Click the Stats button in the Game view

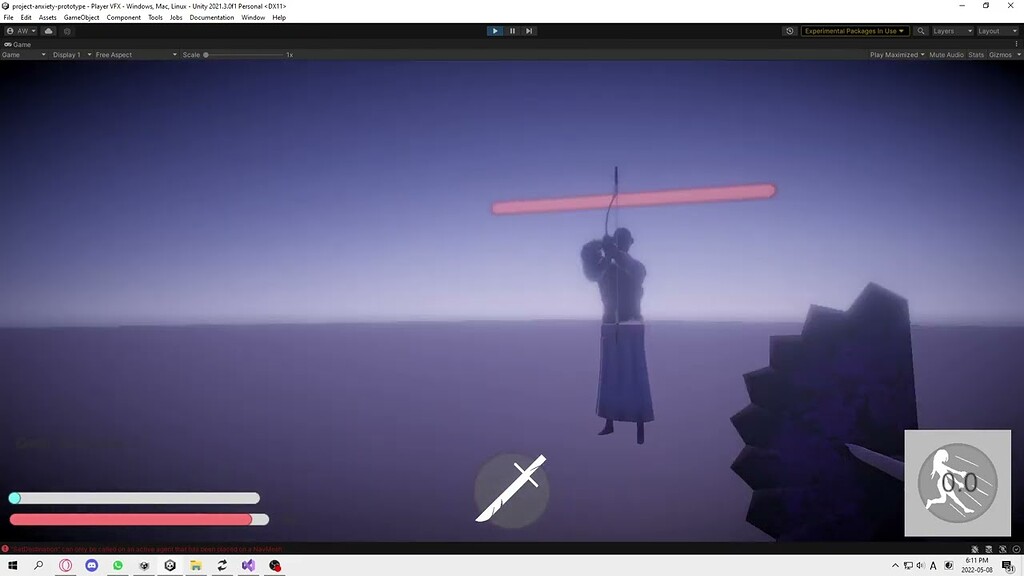point(976,54)
